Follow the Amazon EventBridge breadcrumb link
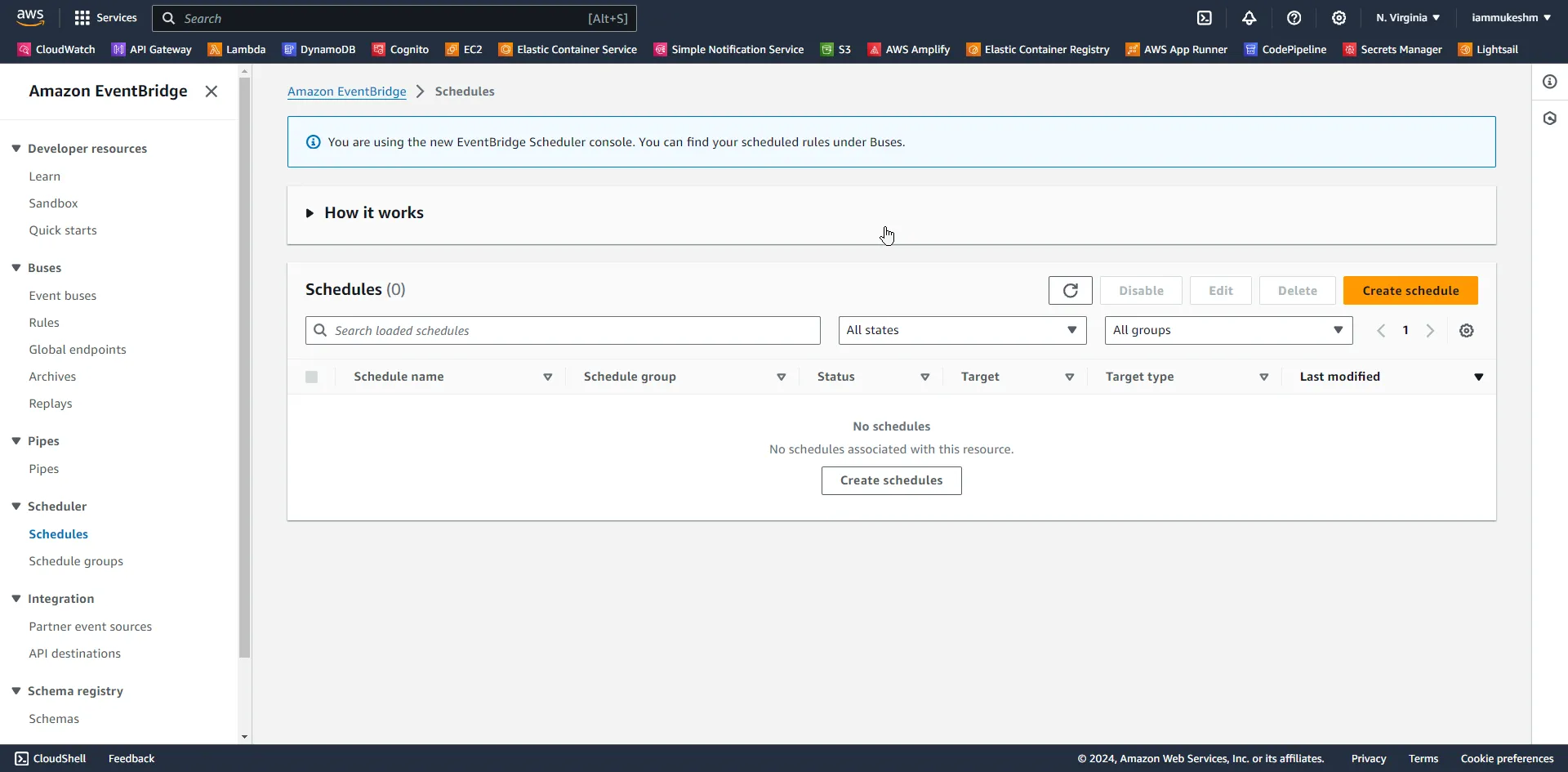1568x772 pixels. 347,91
